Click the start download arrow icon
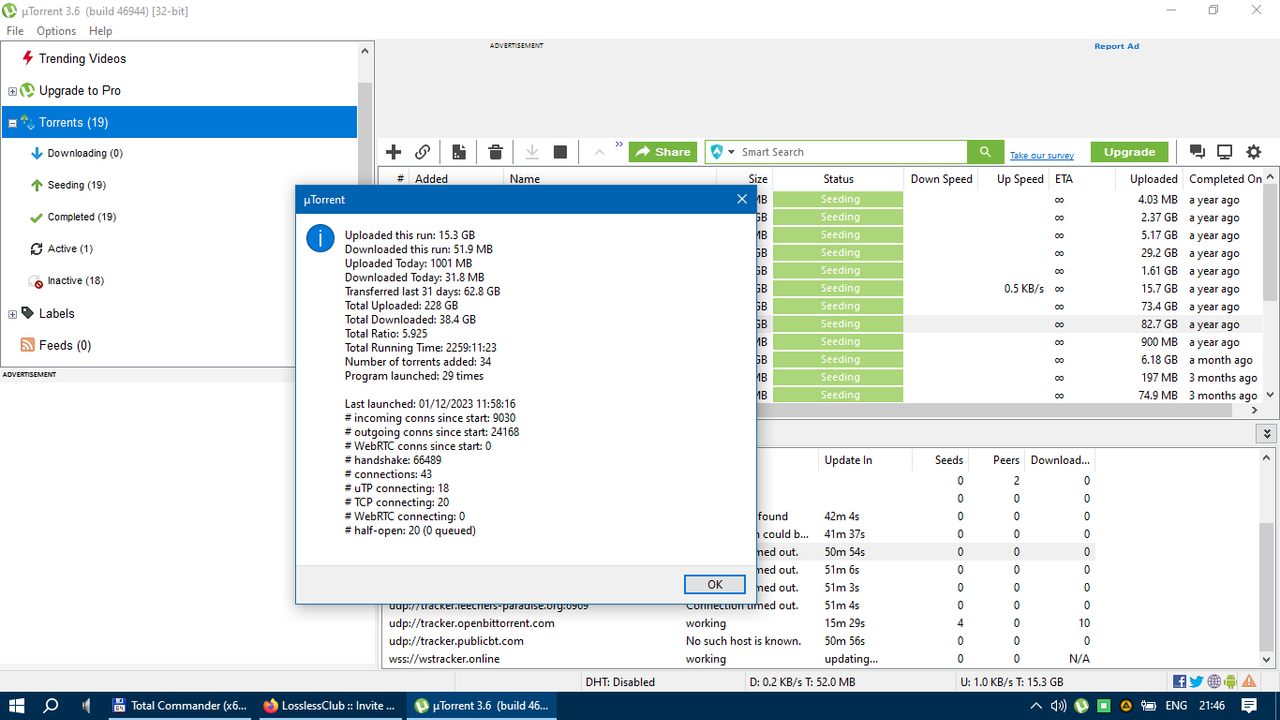Image resolution: width=1280 pixels, height=720 pixels. (x=532, y=152)
